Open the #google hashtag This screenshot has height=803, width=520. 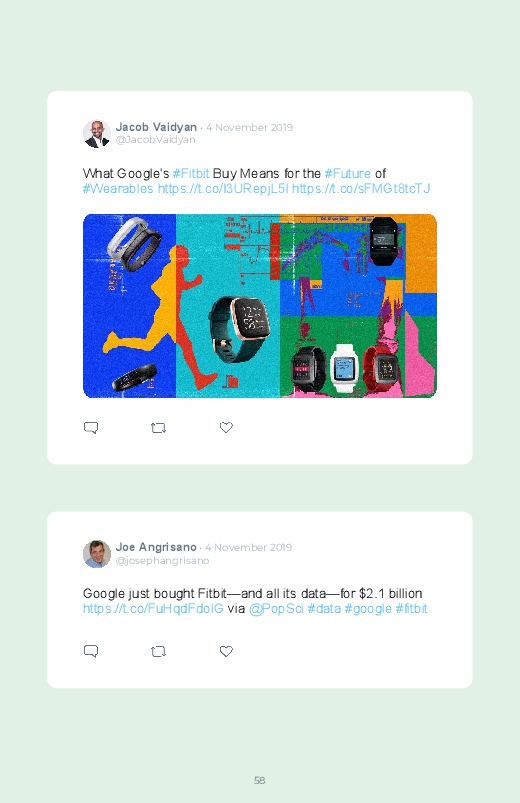[x=368, y=608]
